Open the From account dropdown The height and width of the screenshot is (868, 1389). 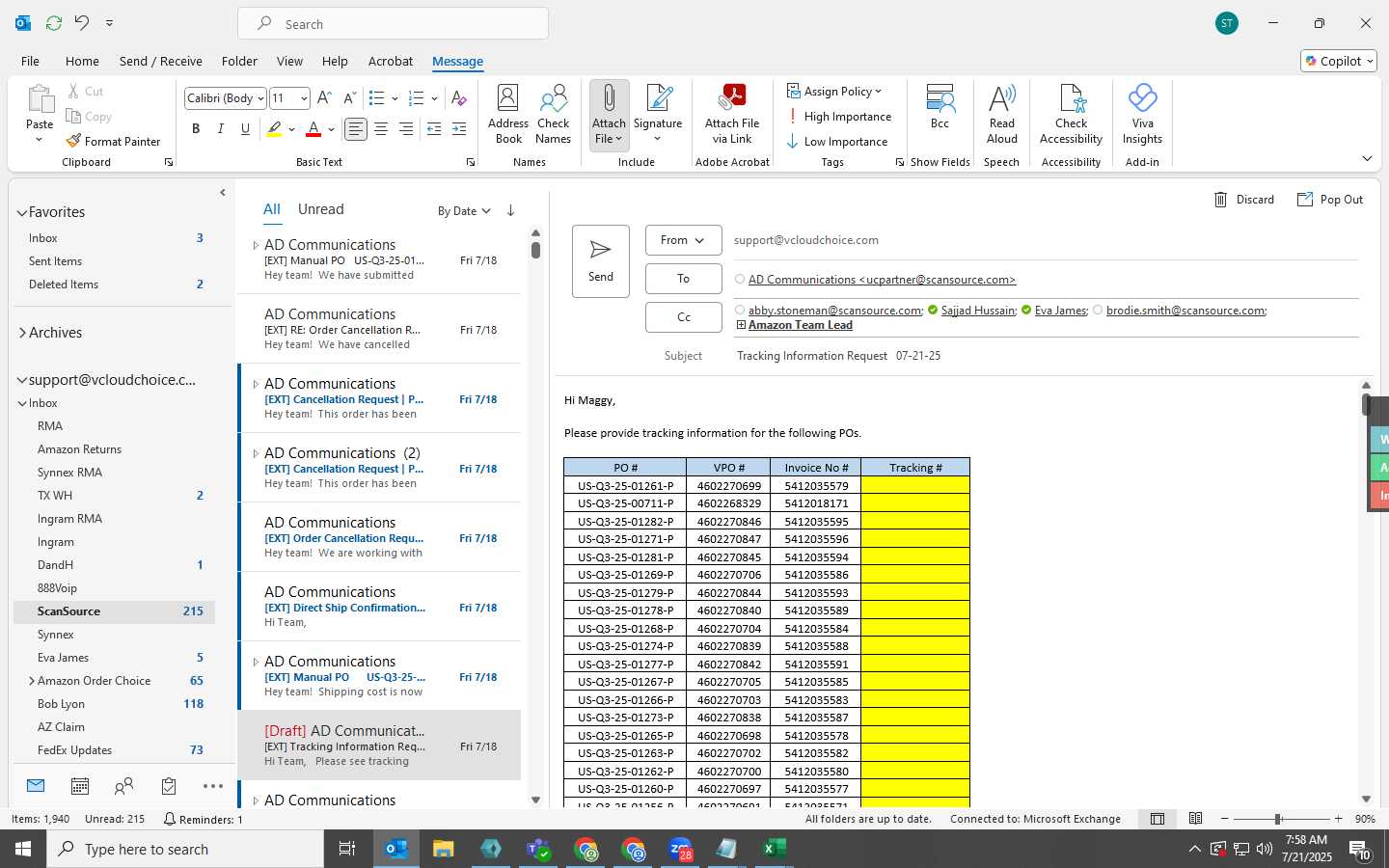click(684, 240)
